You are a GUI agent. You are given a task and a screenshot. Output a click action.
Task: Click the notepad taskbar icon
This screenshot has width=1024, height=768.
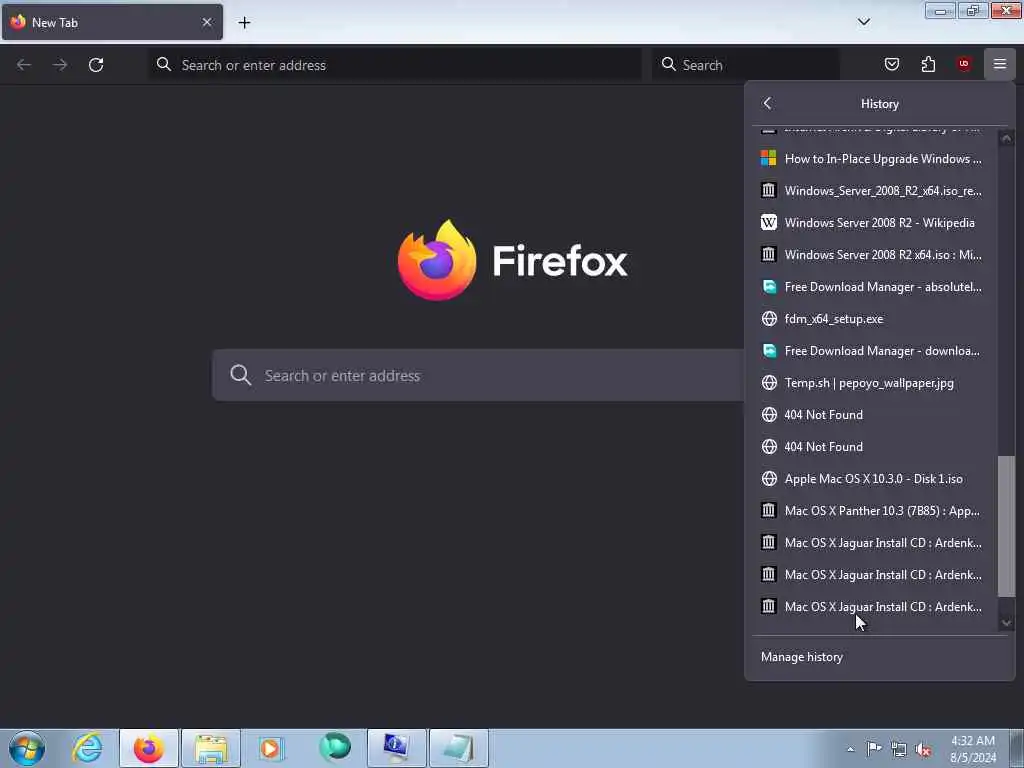(x=458, y=748)
